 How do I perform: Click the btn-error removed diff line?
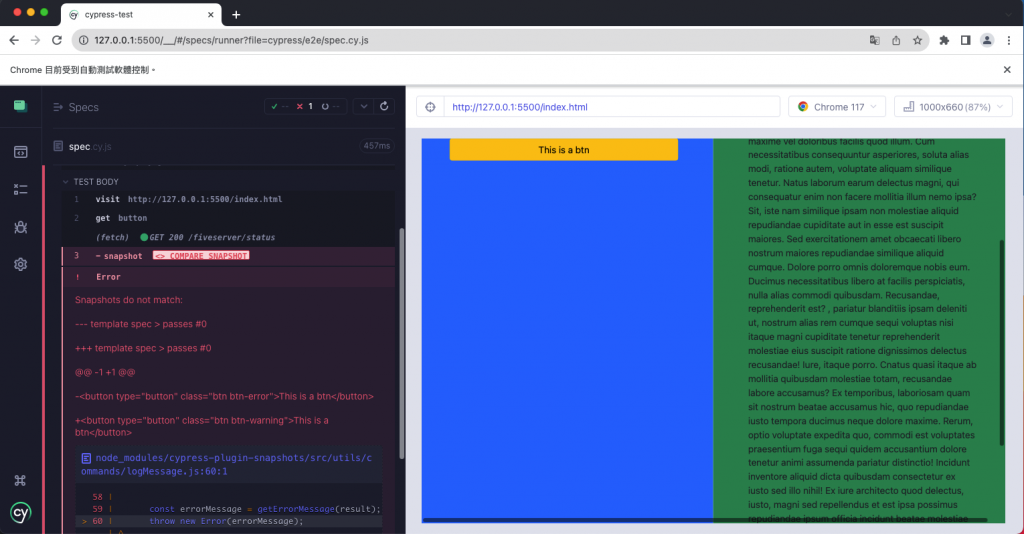tap(224, 396)
